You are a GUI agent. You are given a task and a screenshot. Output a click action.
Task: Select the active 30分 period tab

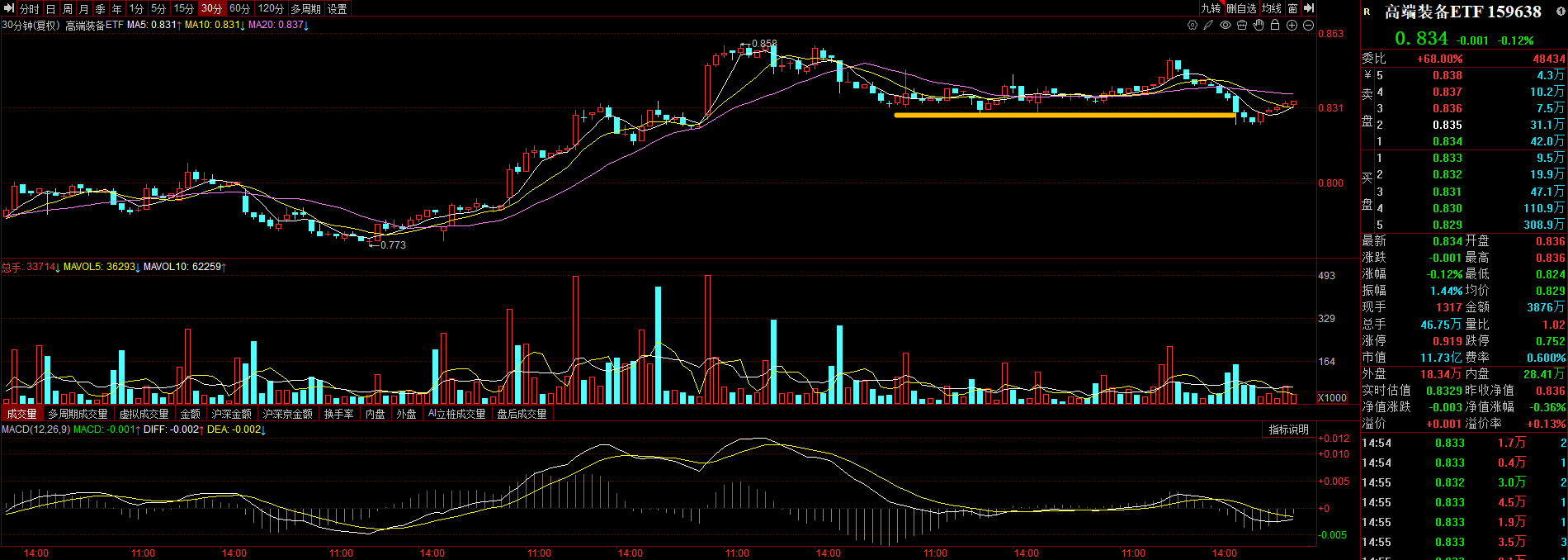(212, 8)
